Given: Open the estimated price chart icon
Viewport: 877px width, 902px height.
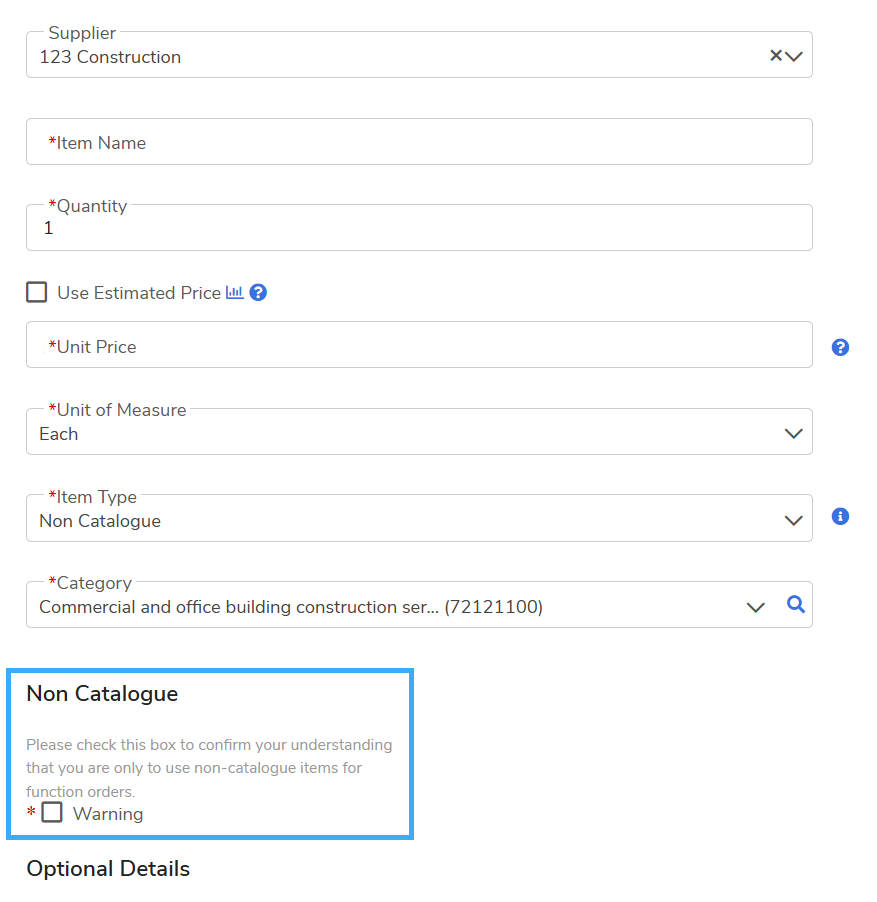Looking at the screenshot, I should (x=235, y=293).
